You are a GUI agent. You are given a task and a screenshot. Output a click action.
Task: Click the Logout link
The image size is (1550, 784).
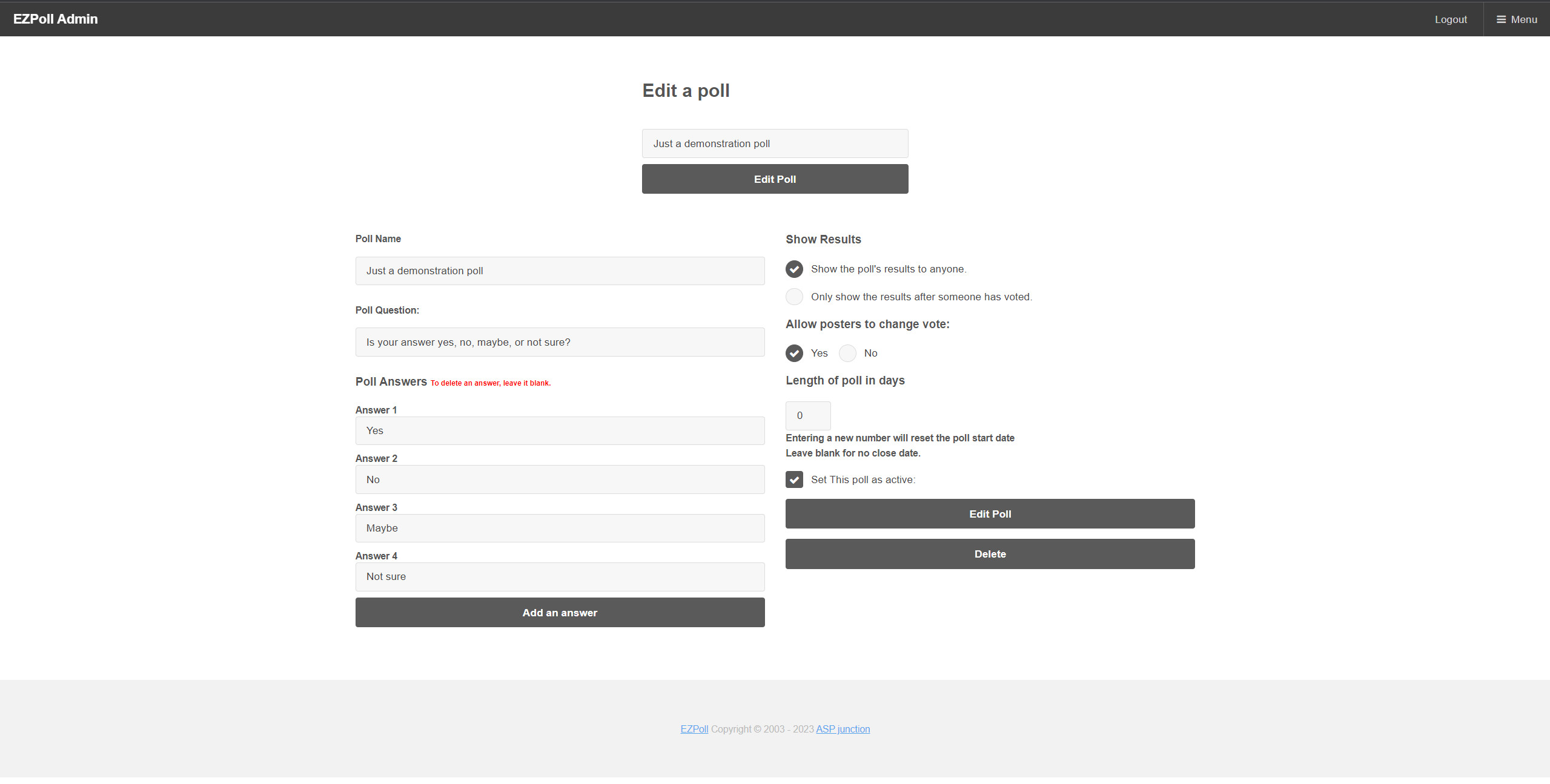(1450, 19)
